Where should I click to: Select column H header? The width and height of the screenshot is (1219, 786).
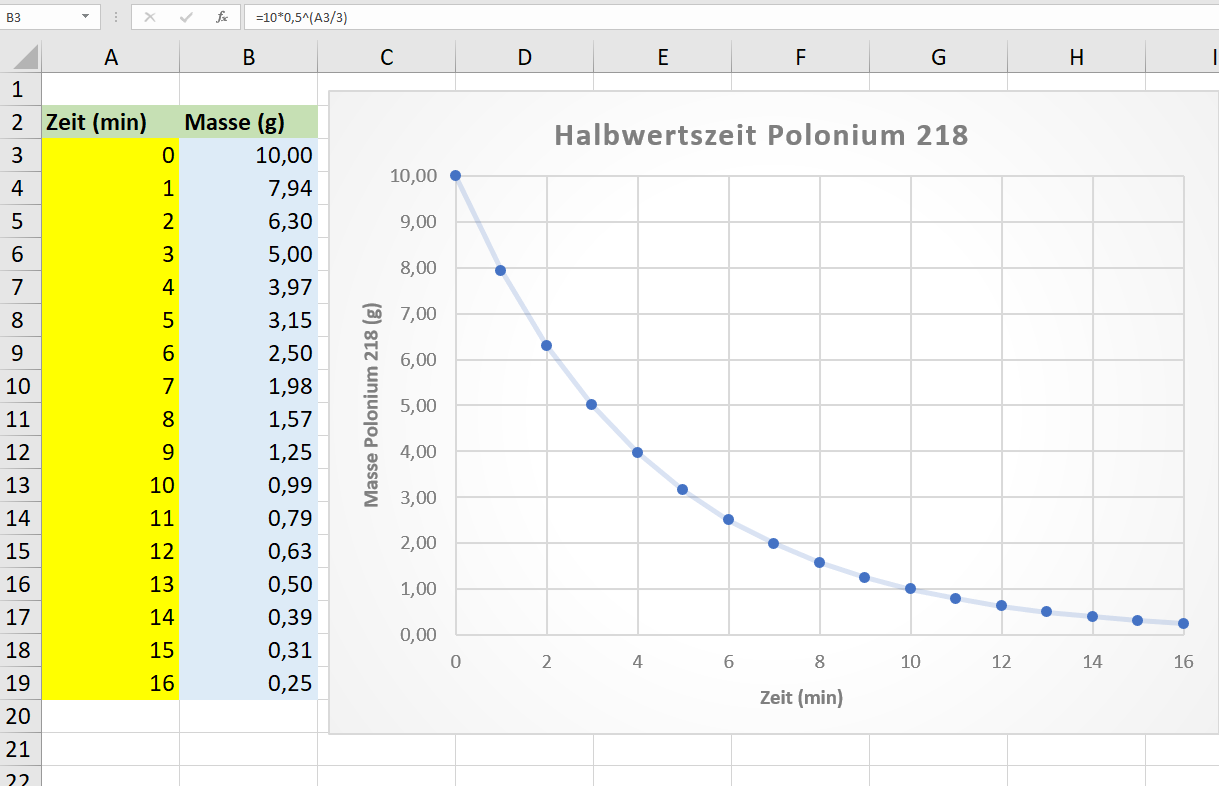[1076, 58]
